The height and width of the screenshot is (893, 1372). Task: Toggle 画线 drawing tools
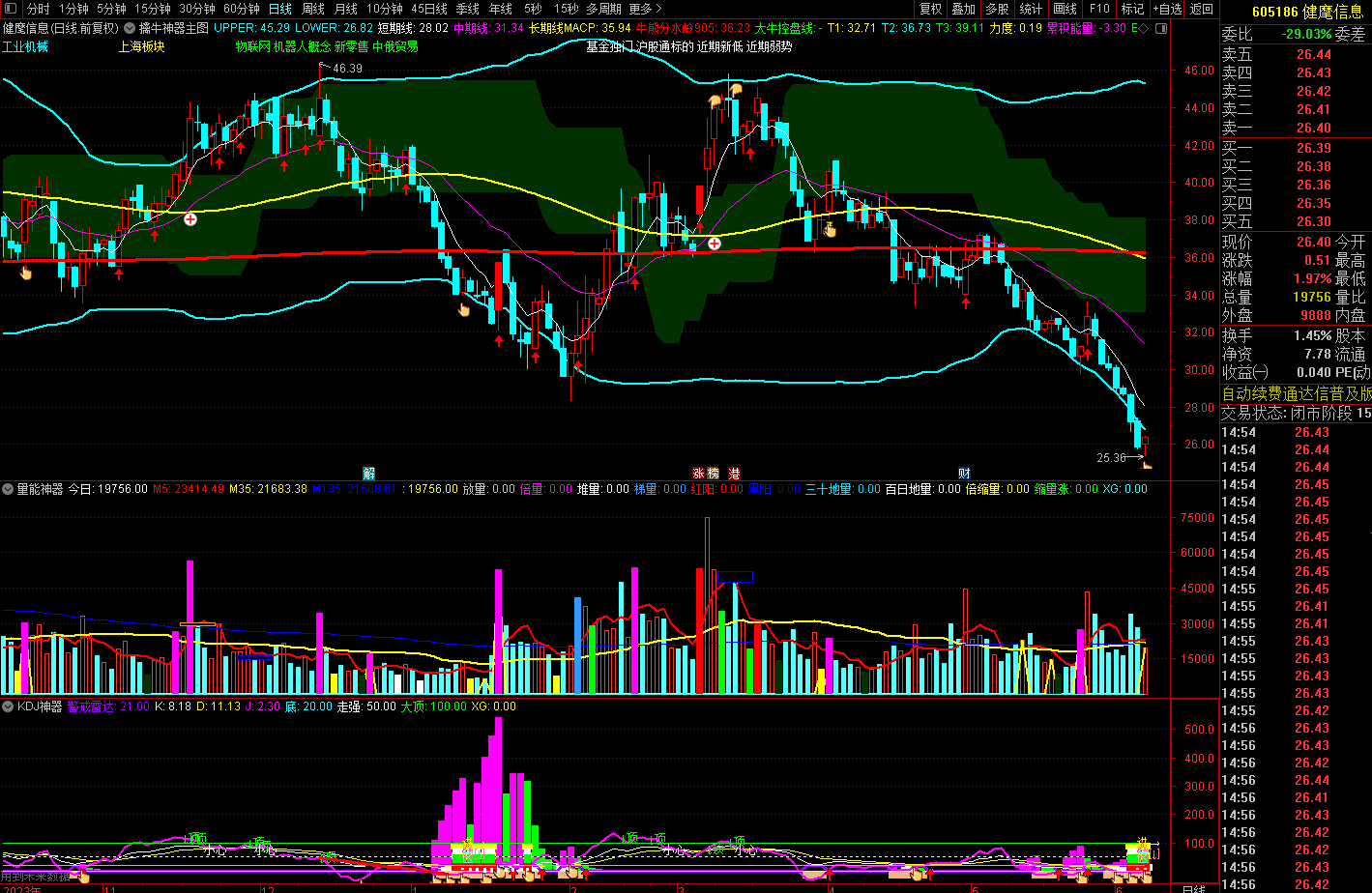[1065, 10]
